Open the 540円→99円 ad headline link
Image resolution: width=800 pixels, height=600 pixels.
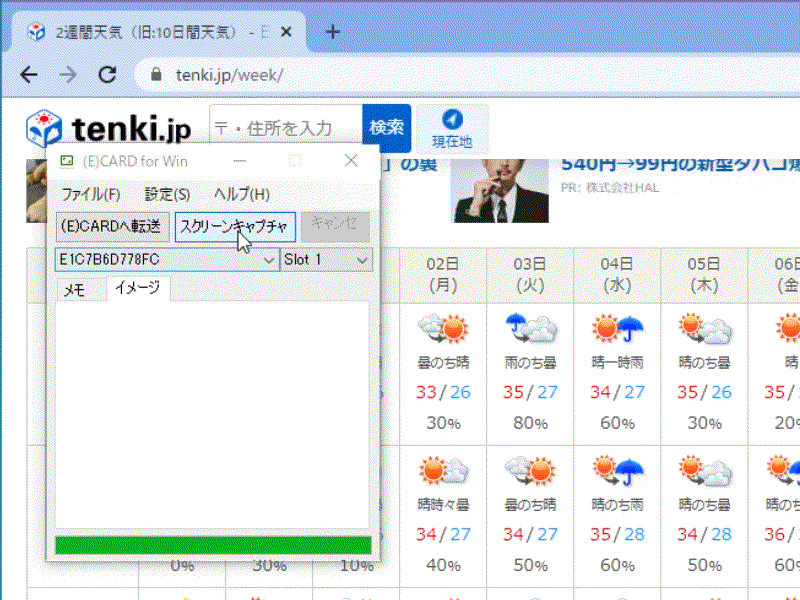pos(680,164)
